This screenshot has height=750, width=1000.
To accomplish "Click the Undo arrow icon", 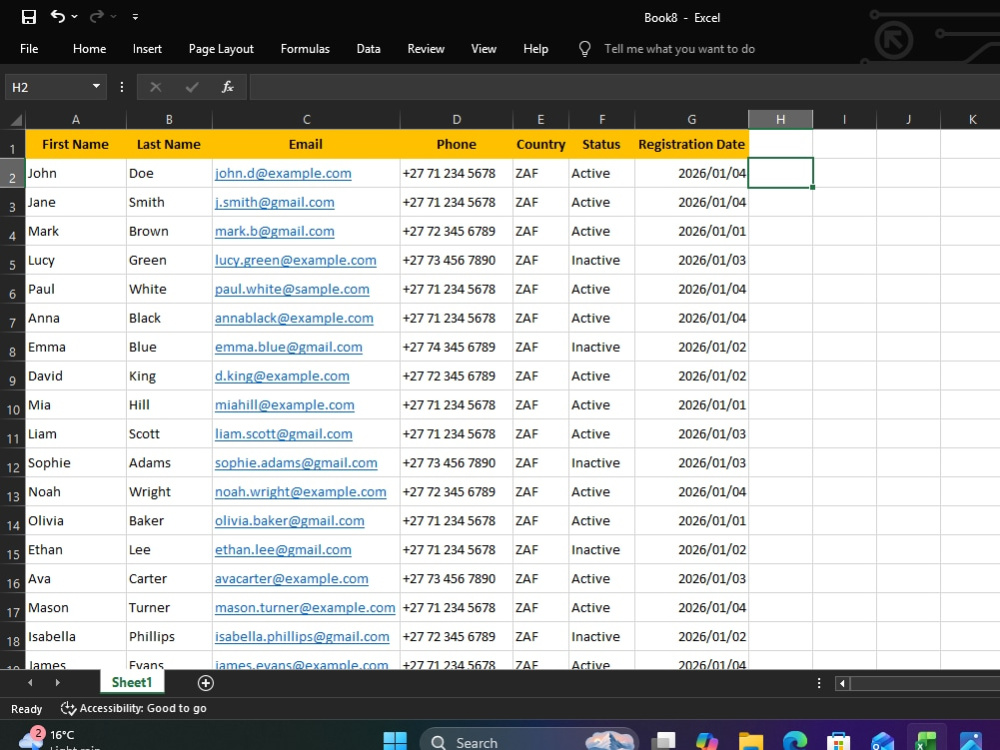I will pos(57,17).
